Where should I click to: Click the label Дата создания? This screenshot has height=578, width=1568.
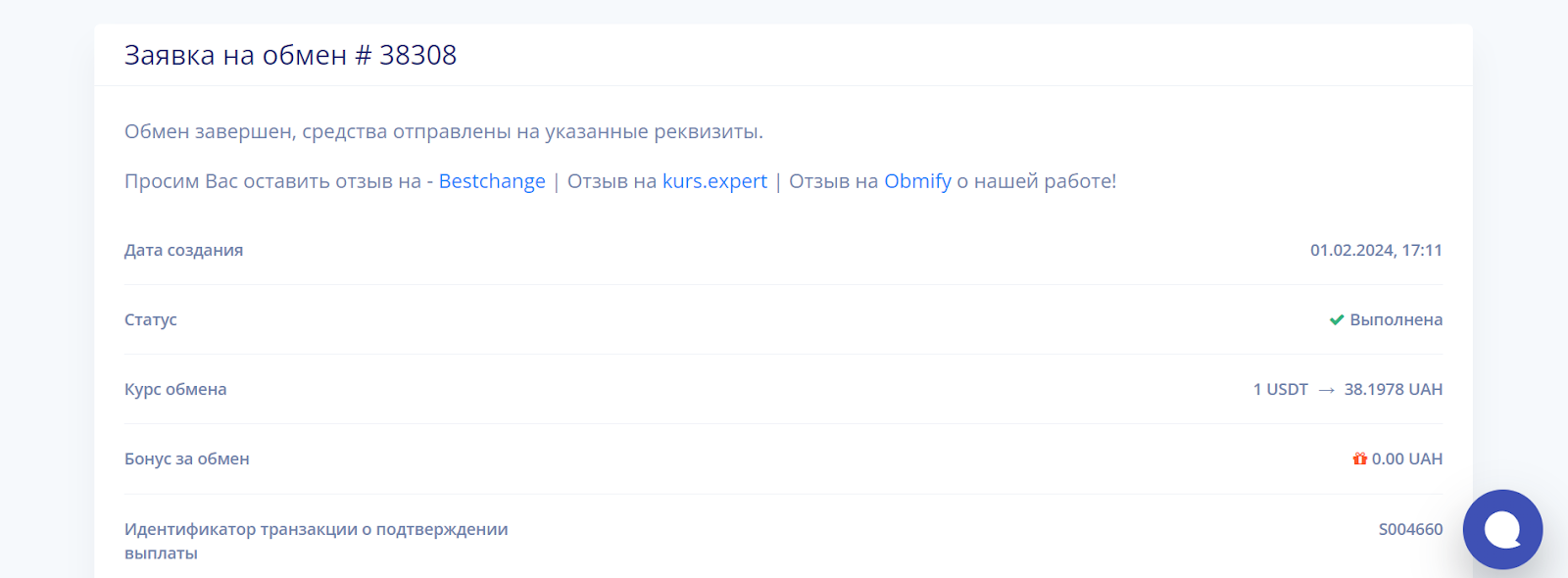[x=183, y=250]
